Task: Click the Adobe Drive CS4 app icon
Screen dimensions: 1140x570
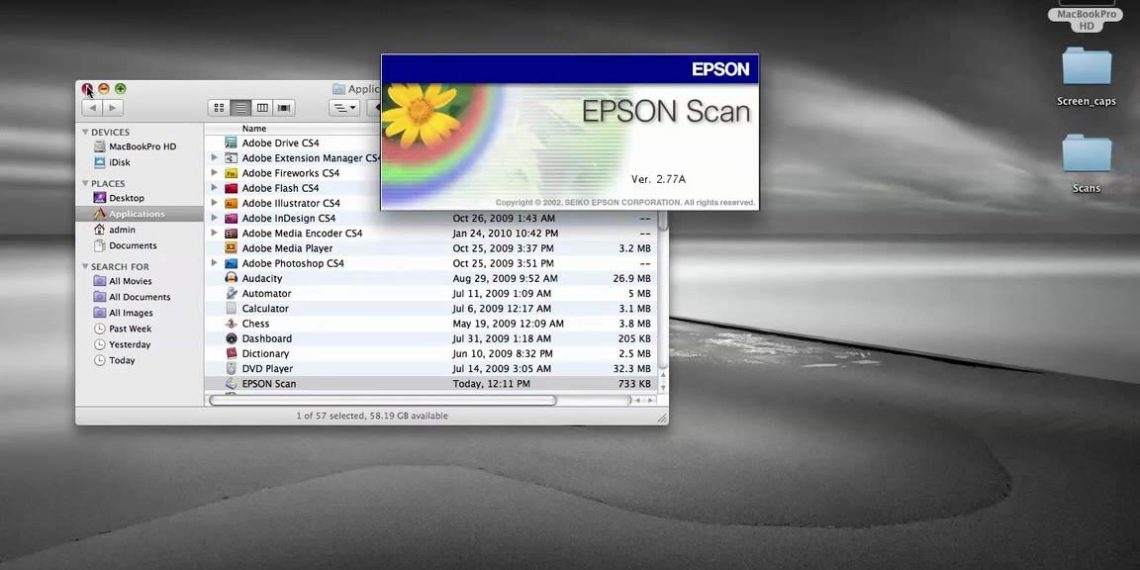Action: point(231,142)
